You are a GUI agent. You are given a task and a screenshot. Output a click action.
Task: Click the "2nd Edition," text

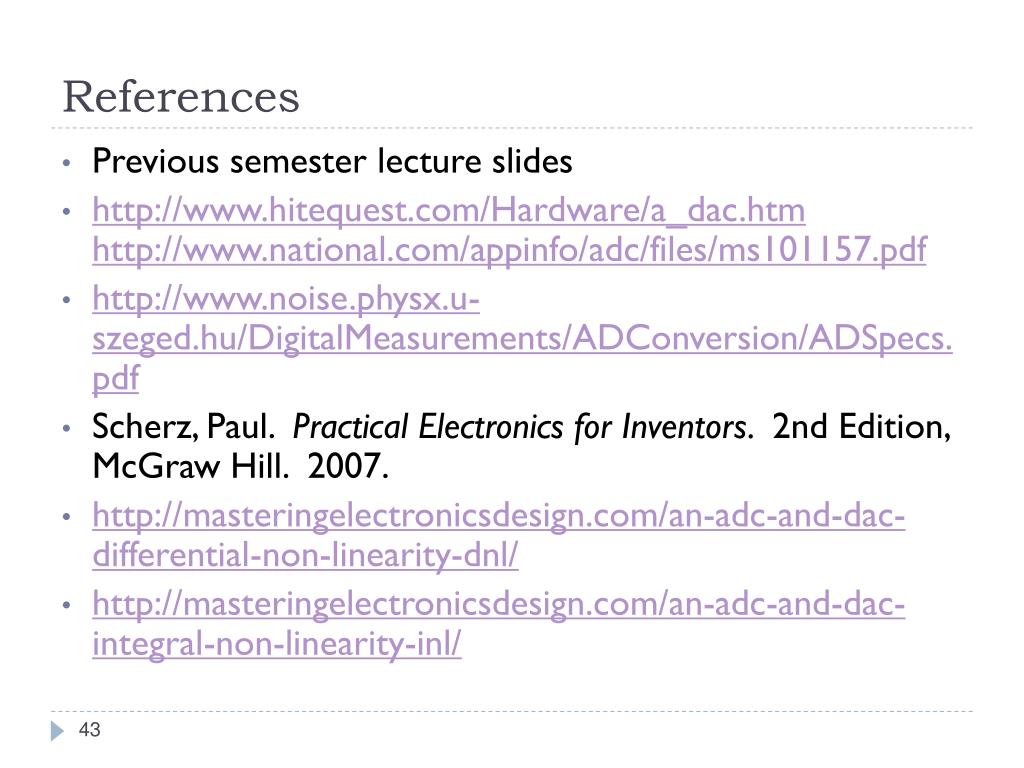tap(861, 427)
